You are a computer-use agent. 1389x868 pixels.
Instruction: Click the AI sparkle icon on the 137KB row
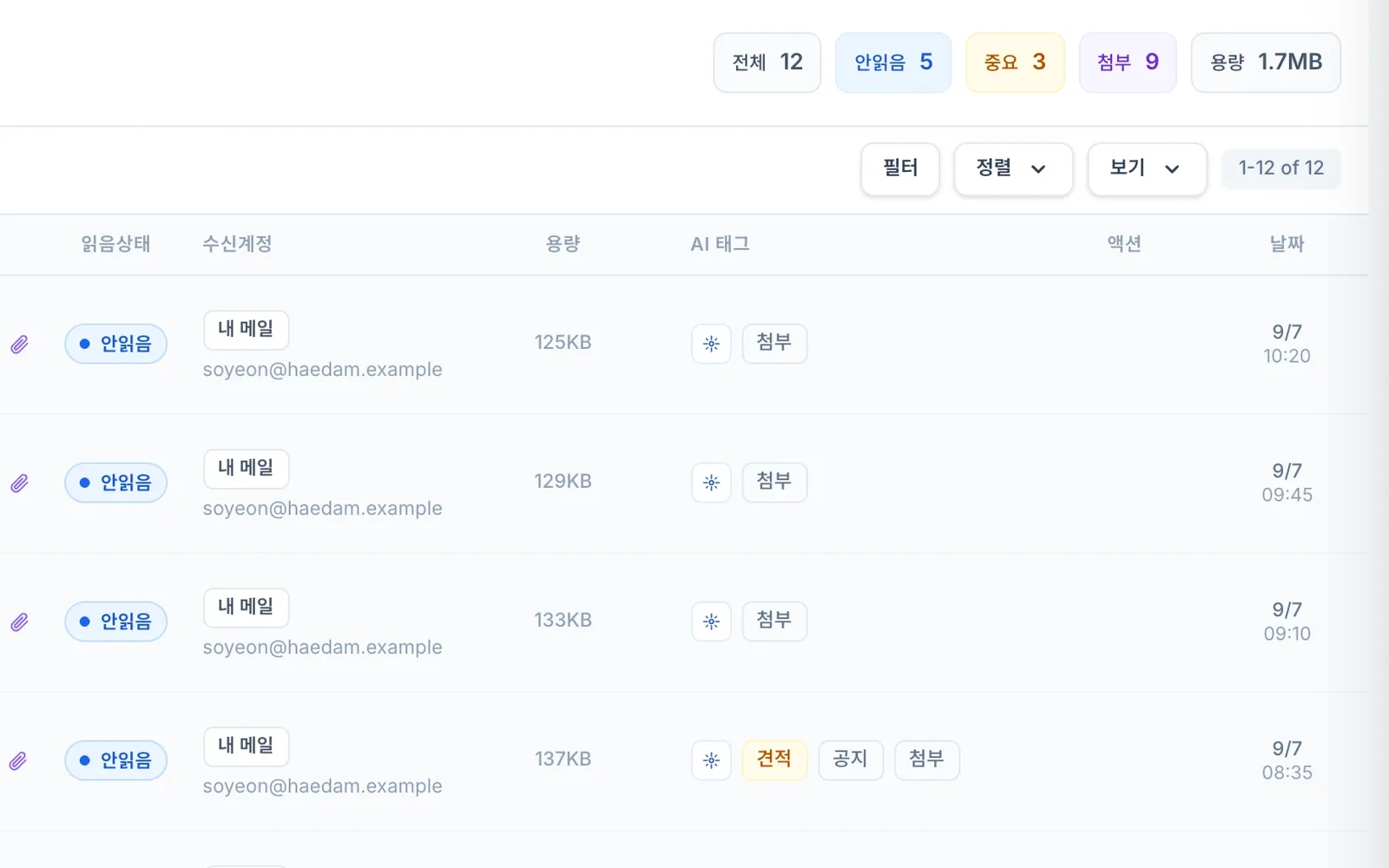tap(711, 760)
